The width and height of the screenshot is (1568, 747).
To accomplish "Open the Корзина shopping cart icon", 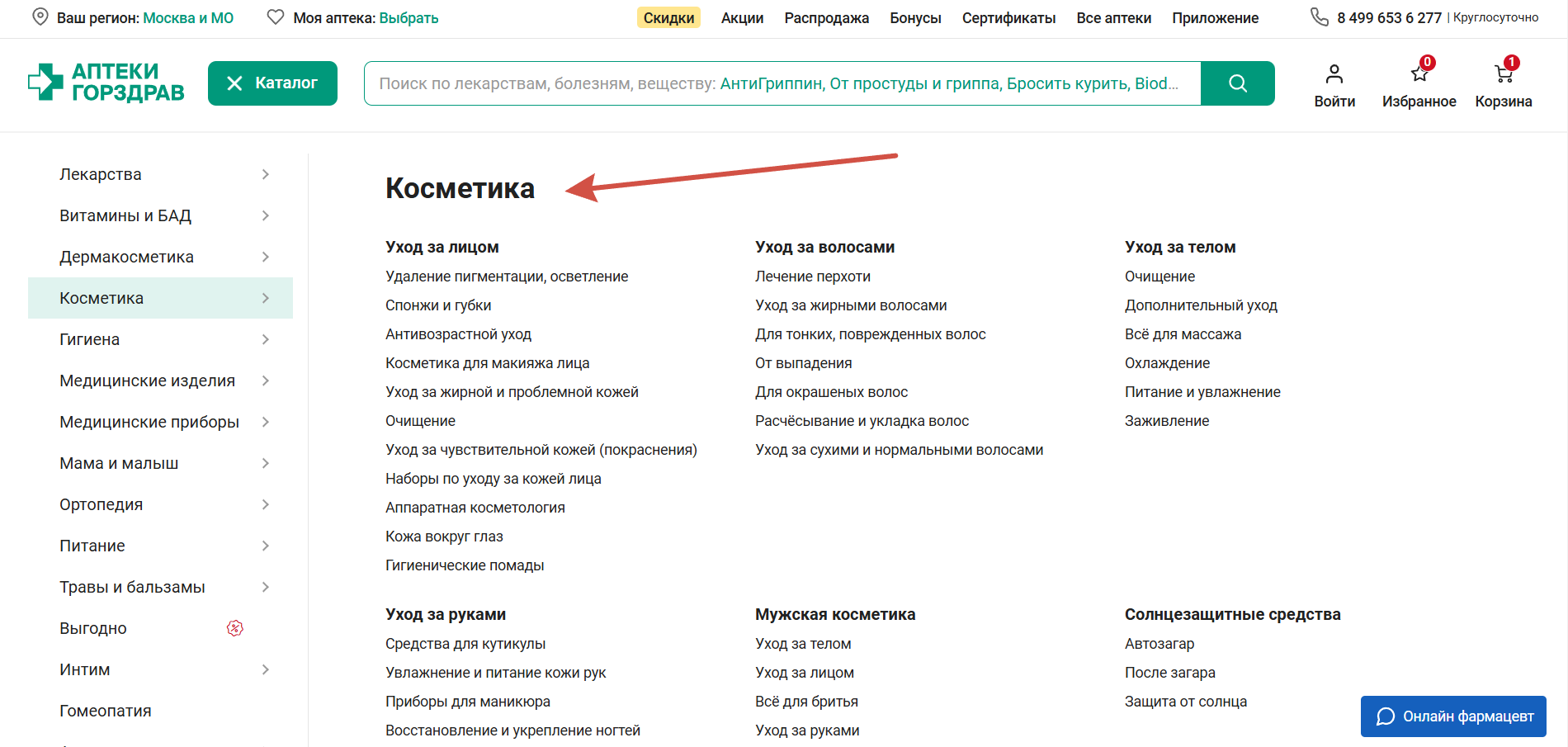I will point(1504,73).
